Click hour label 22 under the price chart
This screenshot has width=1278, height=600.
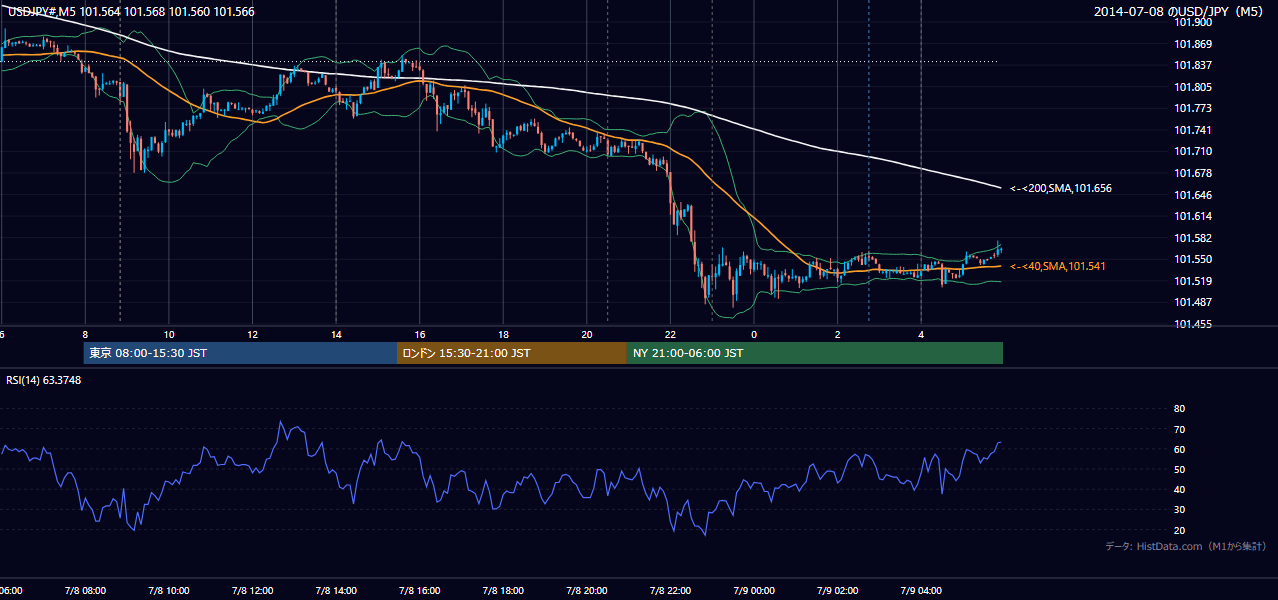click(x=671, y=334)
